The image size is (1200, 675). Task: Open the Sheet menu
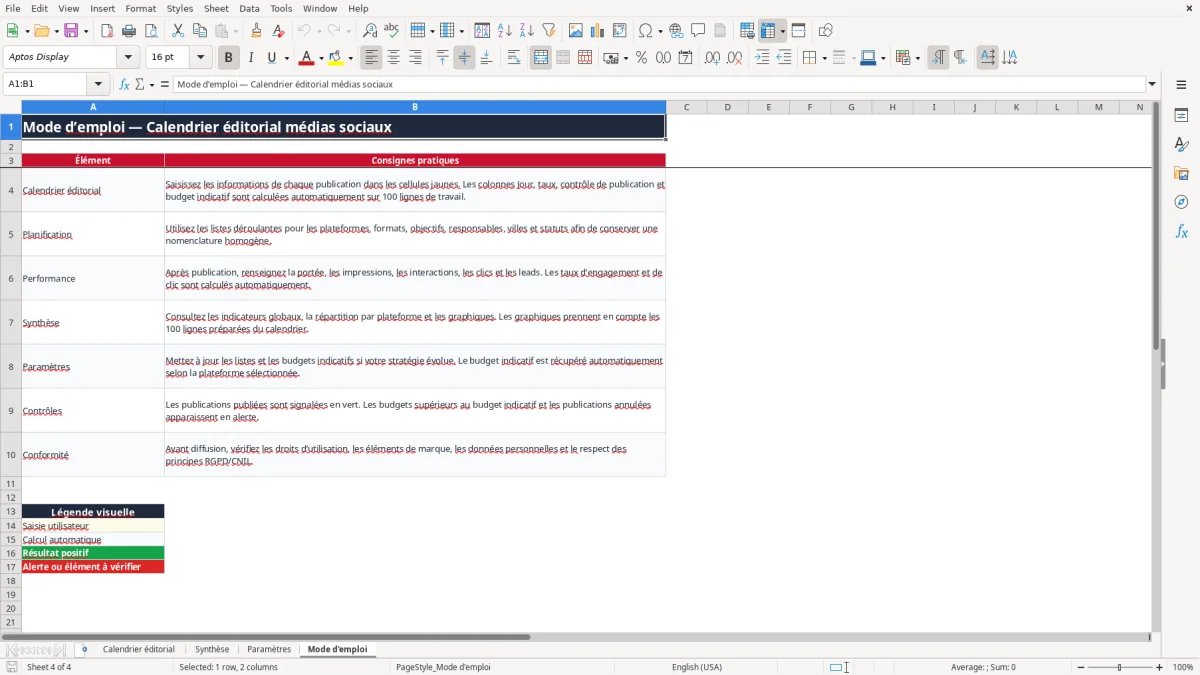[x=216, y=8]
